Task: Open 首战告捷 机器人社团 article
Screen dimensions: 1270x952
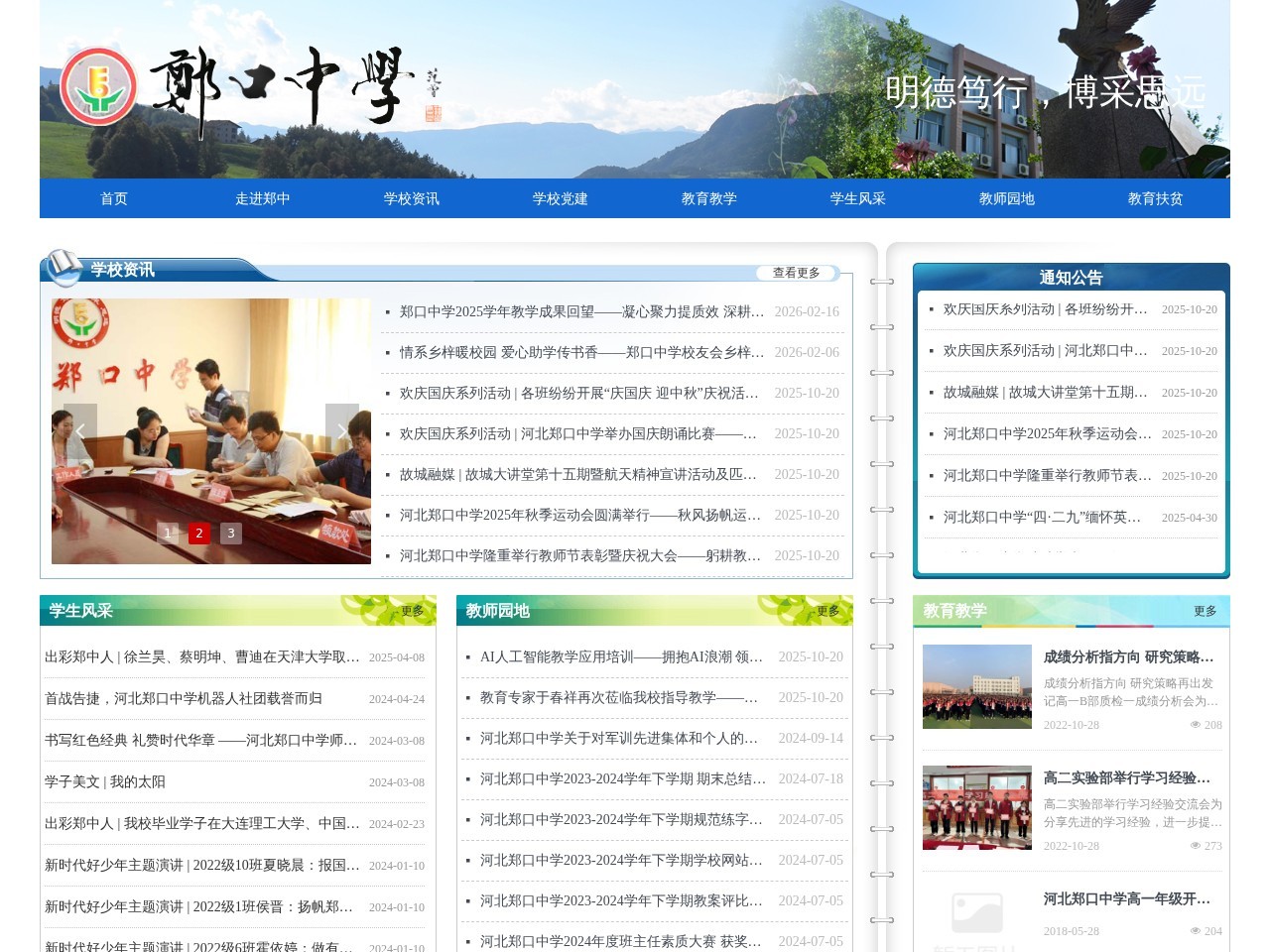Action: tap(184, 698)
